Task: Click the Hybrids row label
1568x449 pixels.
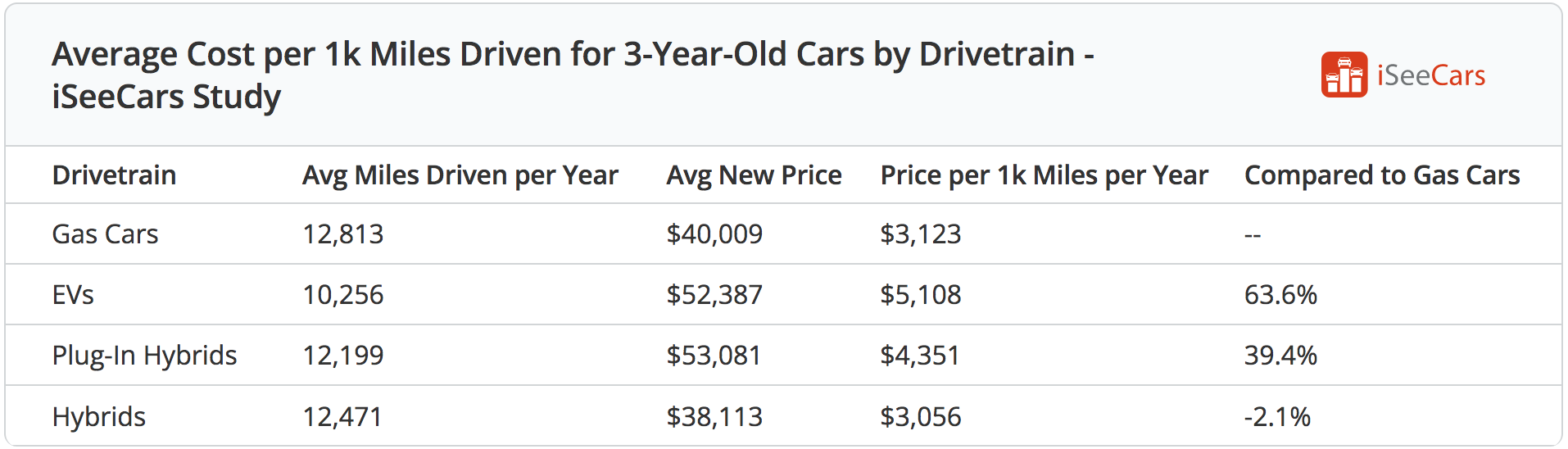Action: 98,417
